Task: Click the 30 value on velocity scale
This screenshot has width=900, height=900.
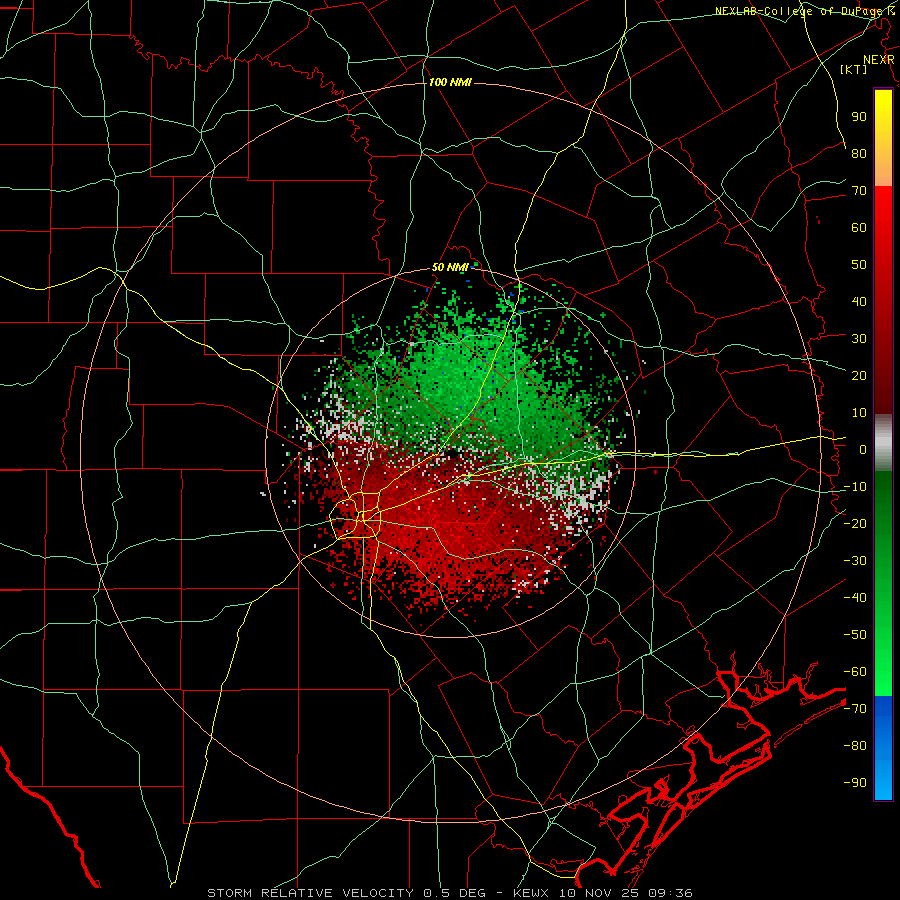Action: [x=859, y=339]
